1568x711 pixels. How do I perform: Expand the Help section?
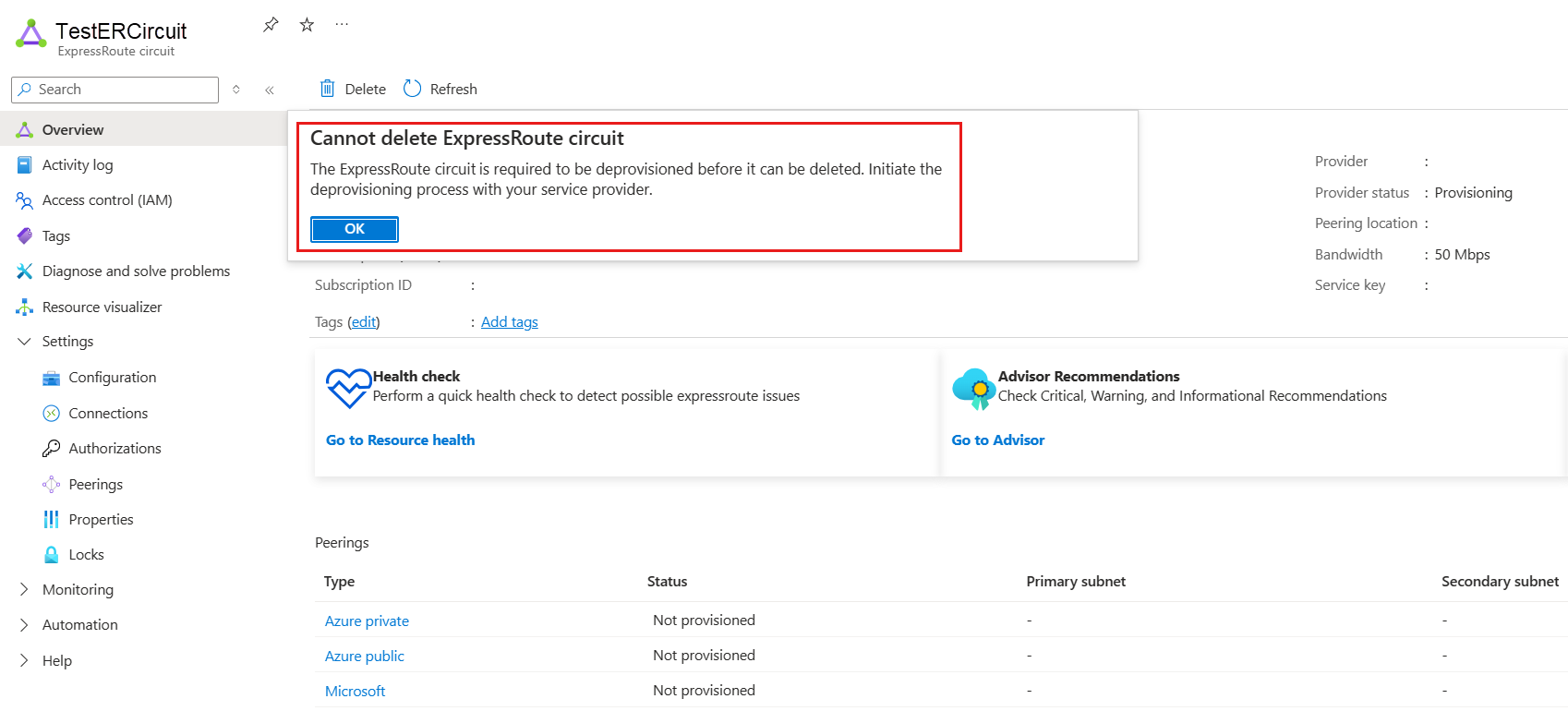pos(23,660)
